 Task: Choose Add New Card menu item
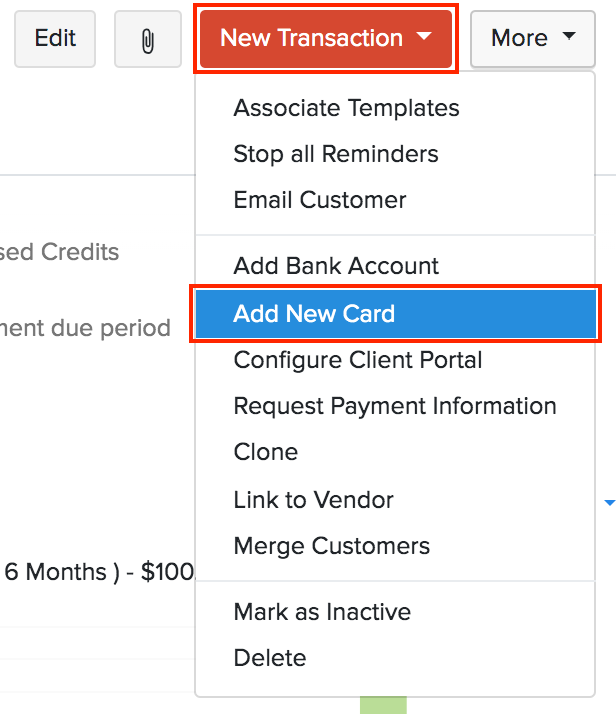[x=314, y=314]
